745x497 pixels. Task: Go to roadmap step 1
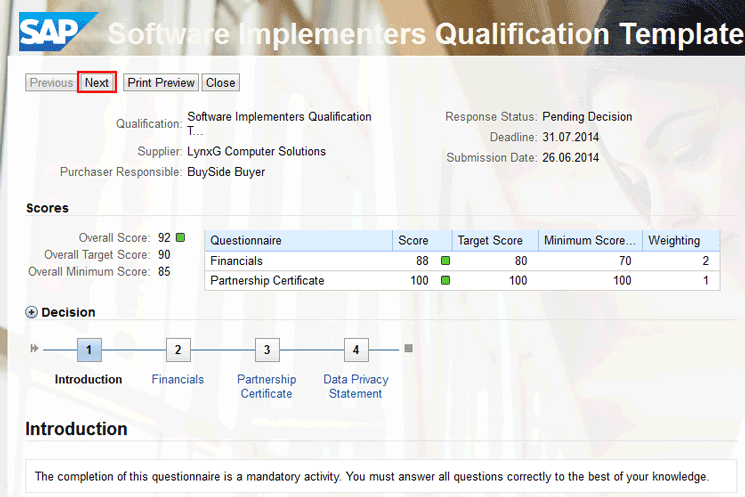click(89, 350)
